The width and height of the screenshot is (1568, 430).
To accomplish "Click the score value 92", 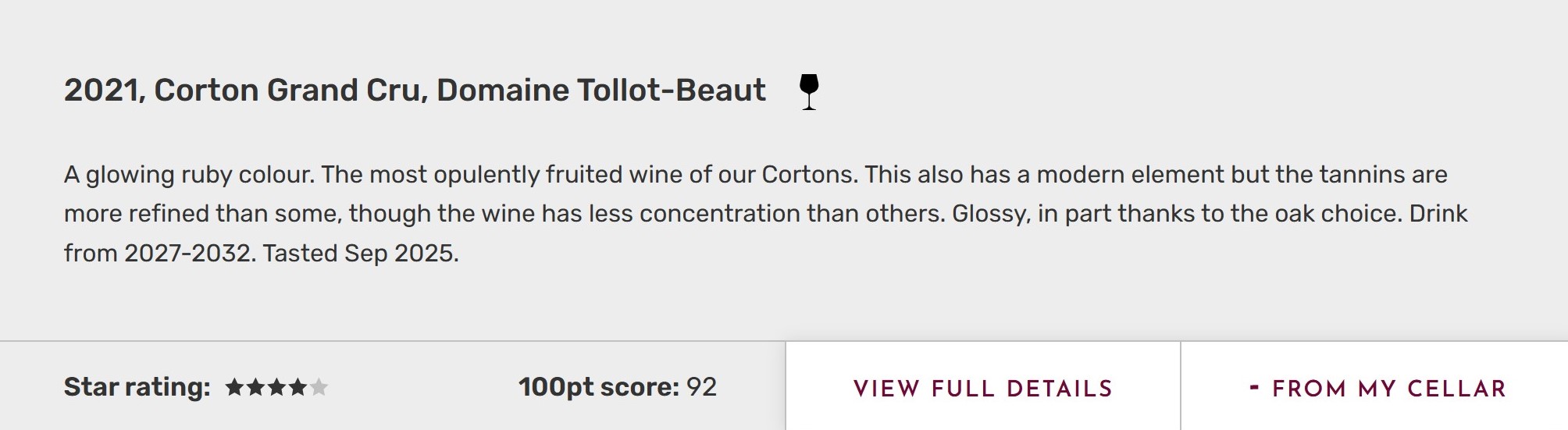I will point(701,387).
